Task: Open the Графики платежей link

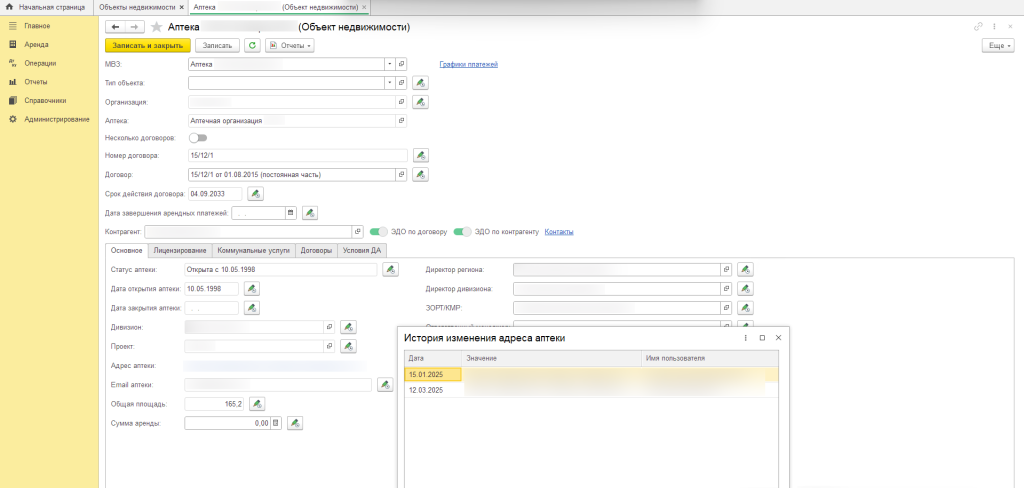Action: point(468,64)
